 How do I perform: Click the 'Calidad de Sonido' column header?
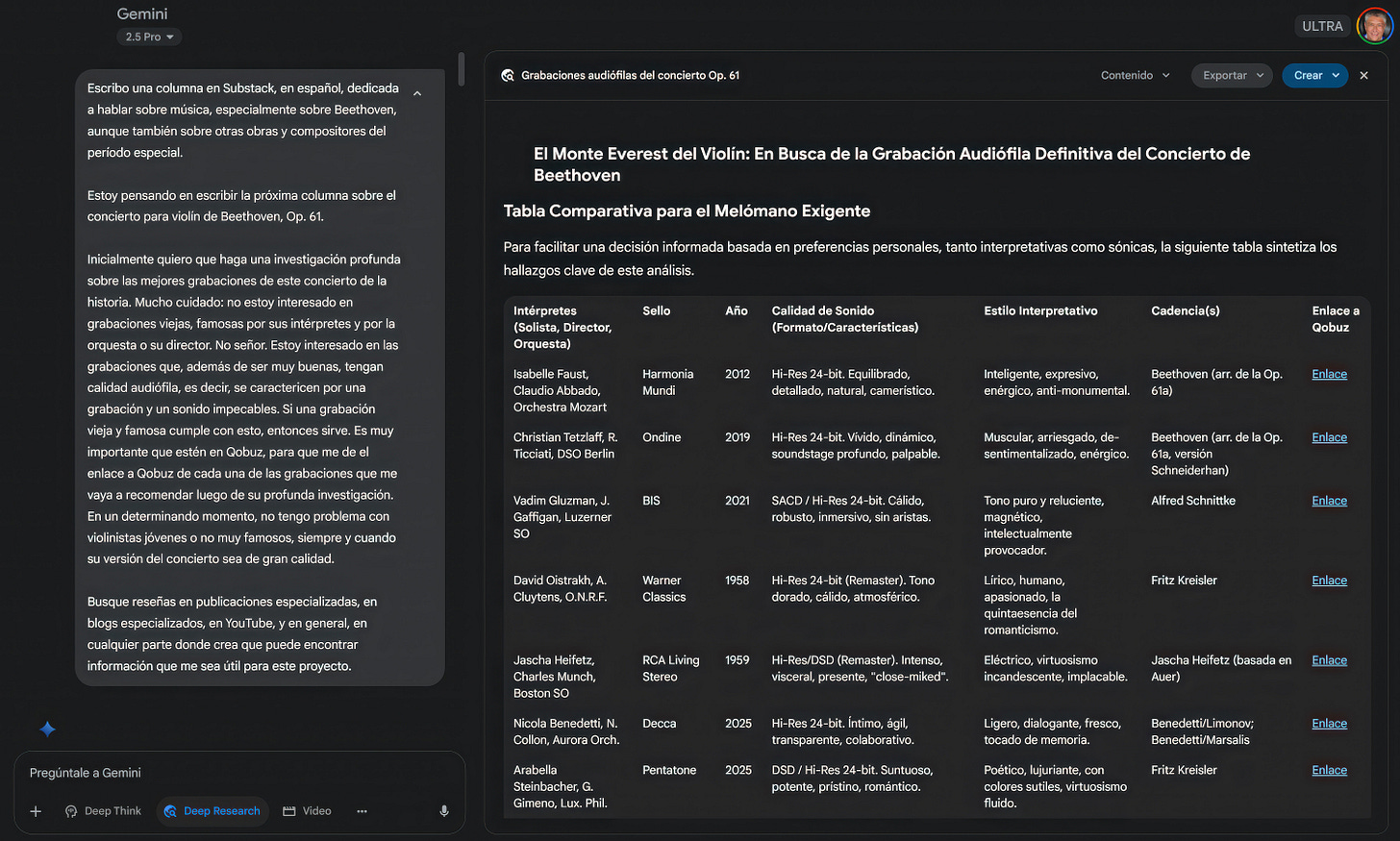[844, 319]
